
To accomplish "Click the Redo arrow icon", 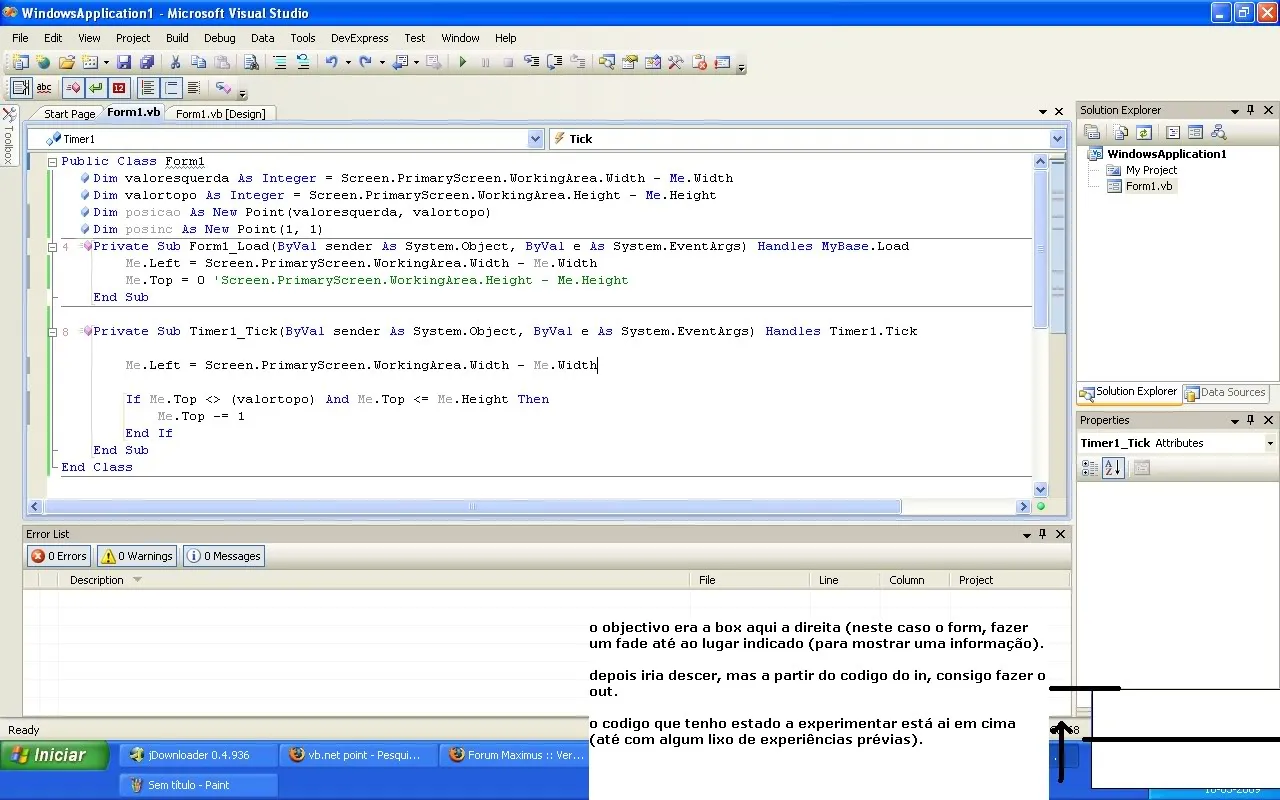I will coord(366,62).
